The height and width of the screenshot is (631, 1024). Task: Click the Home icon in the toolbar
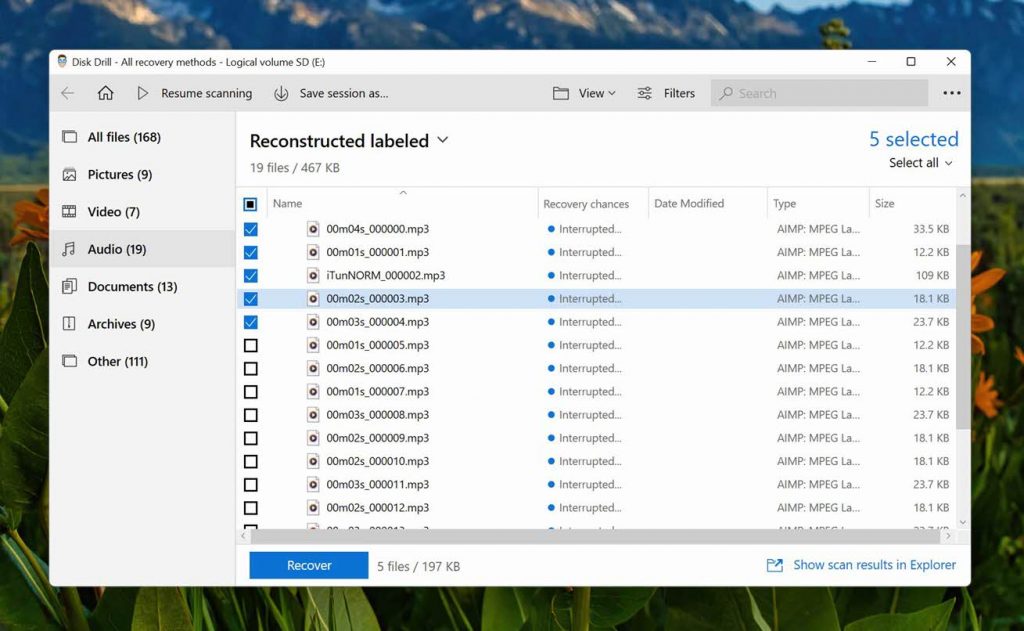108,93
